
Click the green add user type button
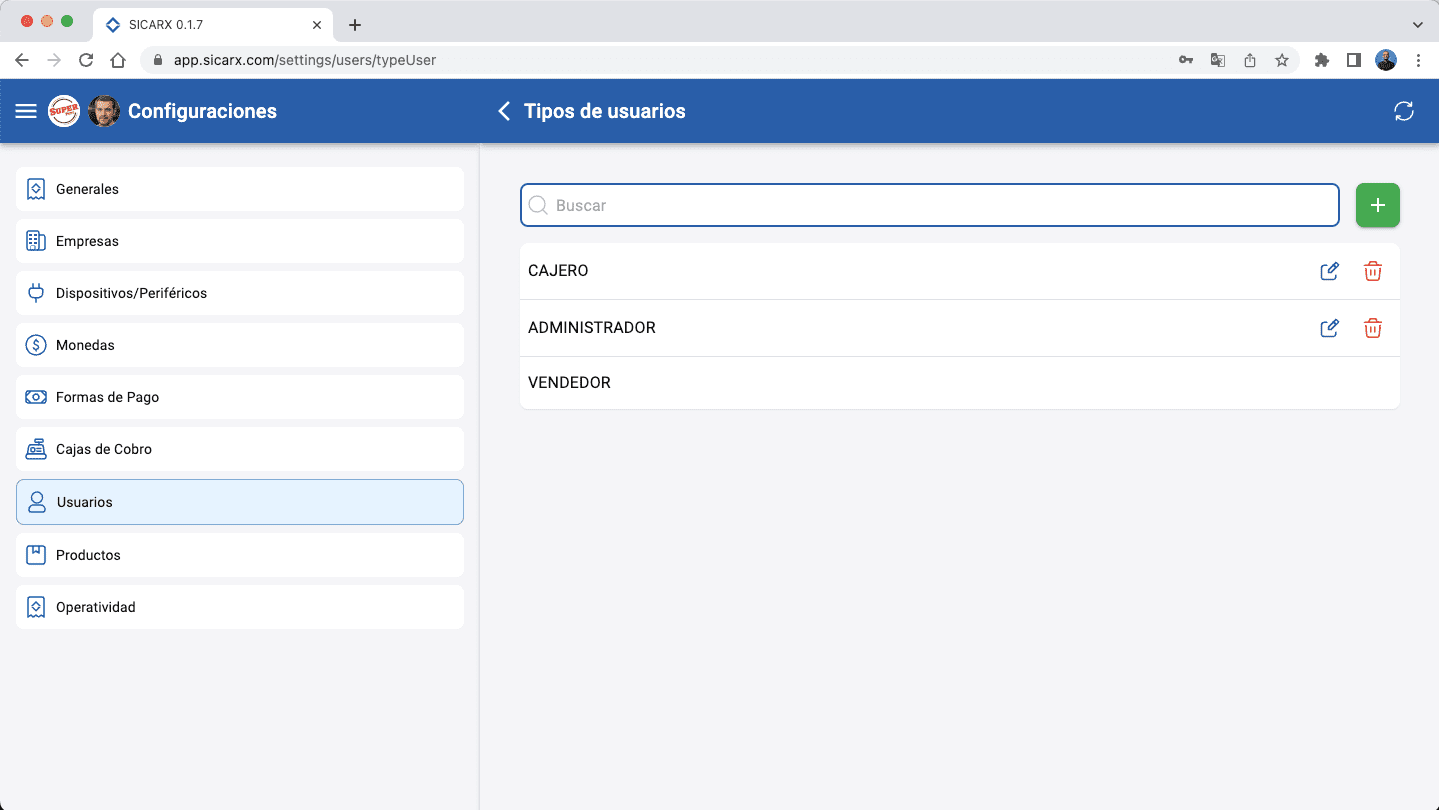pyautogui.click(x=1377, y=205)
